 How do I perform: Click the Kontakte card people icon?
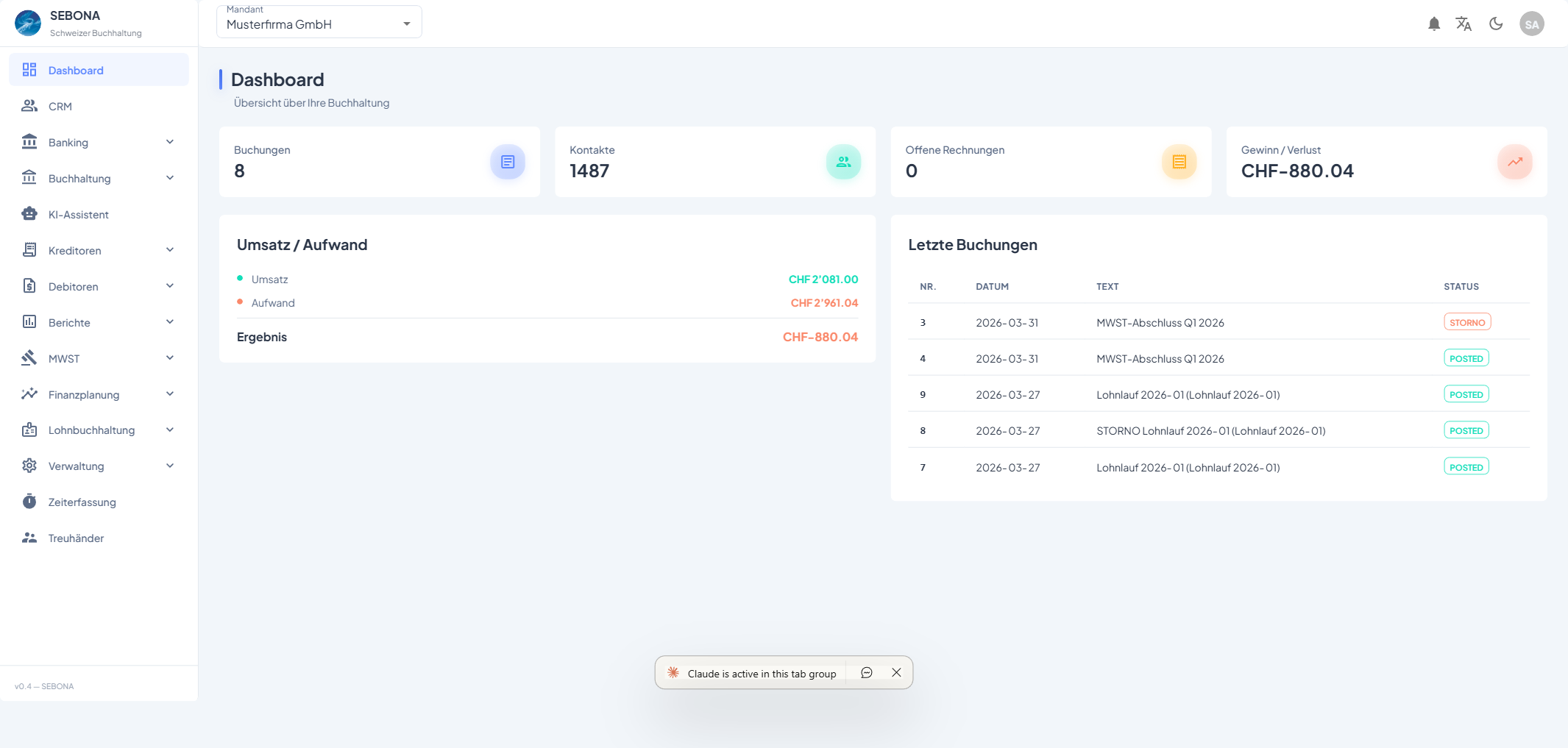(843, 162)
